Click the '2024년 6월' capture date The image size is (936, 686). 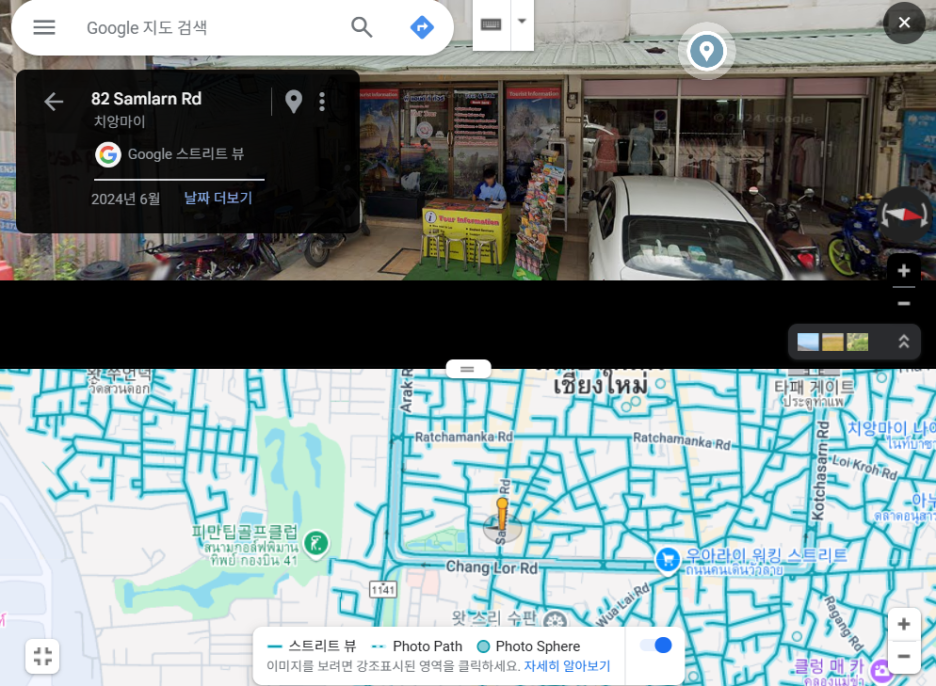coord(125,199)
